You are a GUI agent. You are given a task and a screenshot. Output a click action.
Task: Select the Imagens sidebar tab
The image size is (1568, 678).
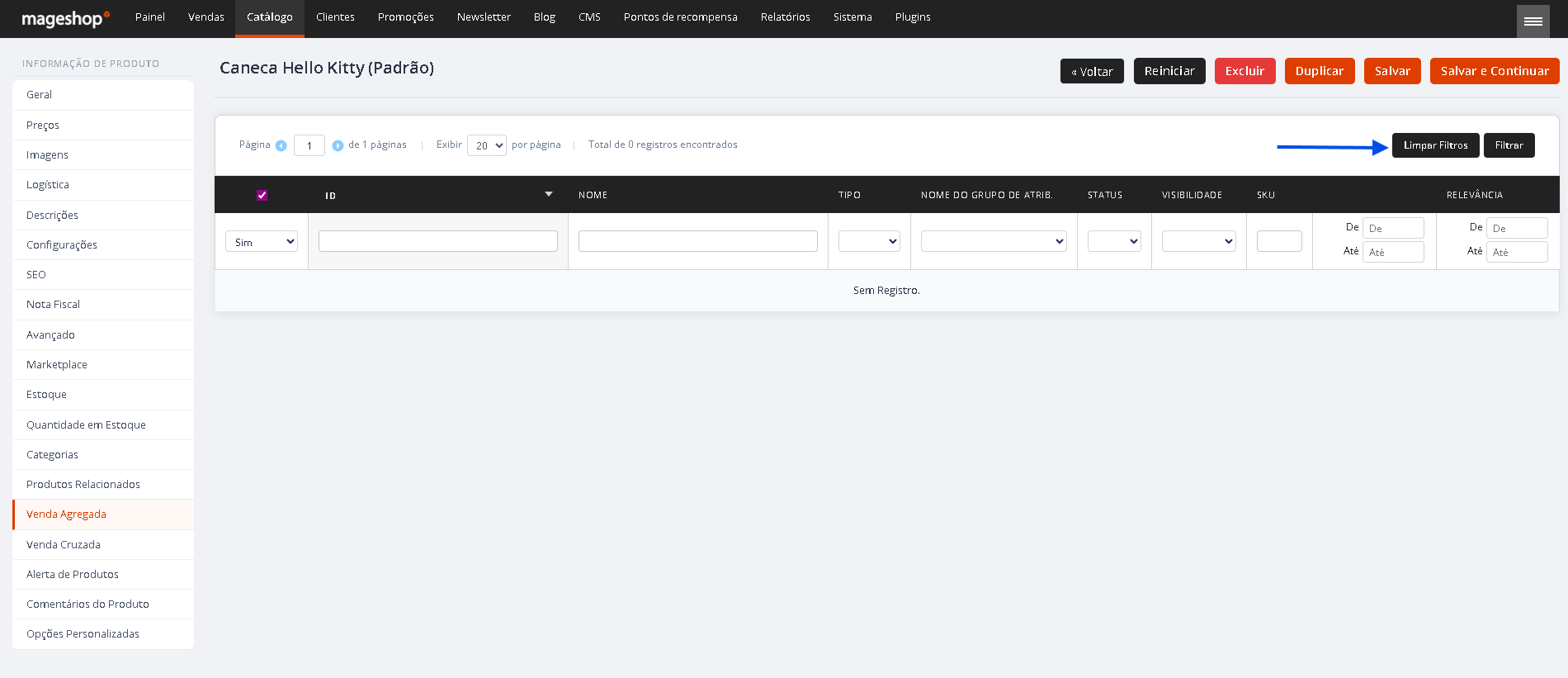pos(103,155)
